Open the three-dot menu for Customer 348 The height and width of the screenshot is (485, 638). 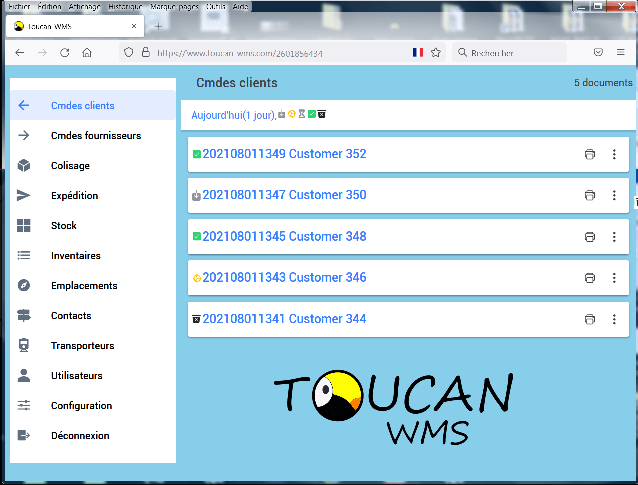point(614,237)
